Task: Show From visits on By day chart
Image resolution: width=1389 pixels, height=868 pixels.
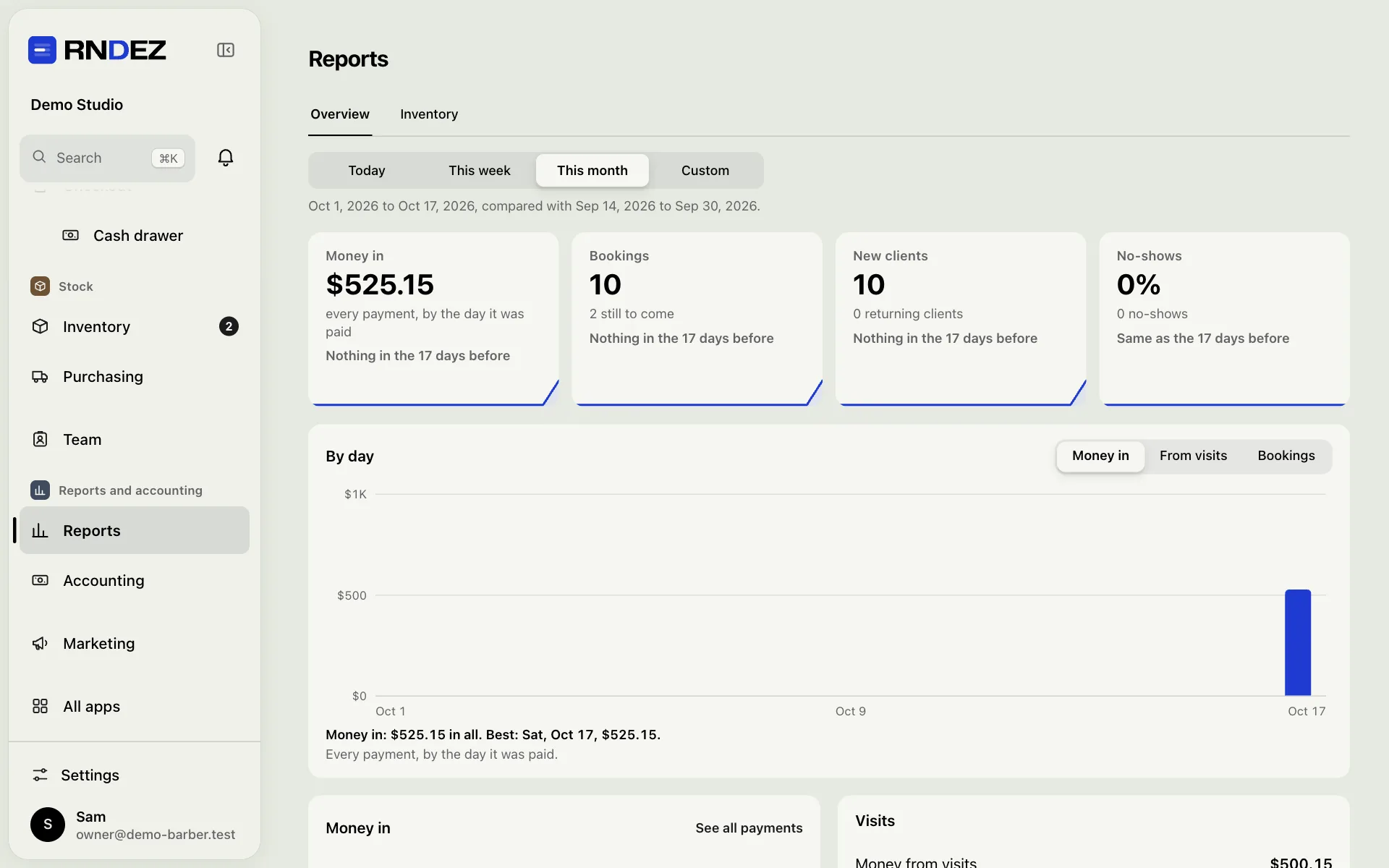Action: [x=1193, y=456]
